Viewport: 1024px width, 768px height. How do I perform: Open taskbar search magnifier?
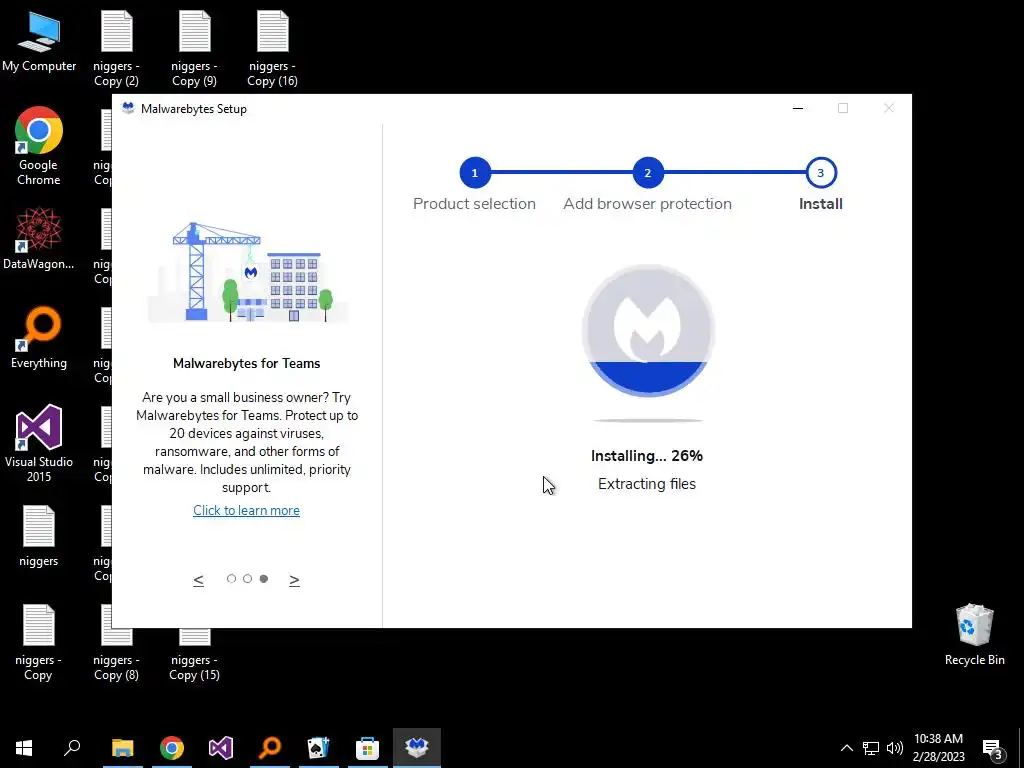tap(72, 748)
